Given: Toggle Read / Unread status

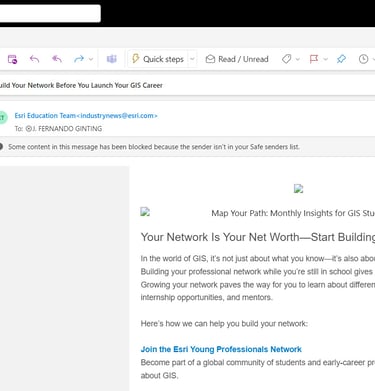Looking at the screenshot, I should pos(237,59).
